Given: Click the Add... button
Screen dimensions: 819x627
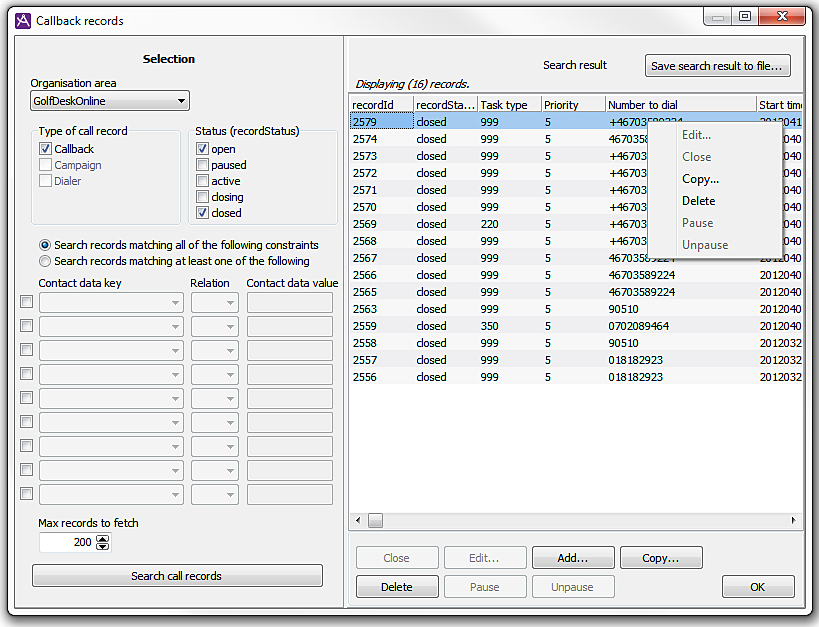Looking at the screenshot, I should 573,558.
